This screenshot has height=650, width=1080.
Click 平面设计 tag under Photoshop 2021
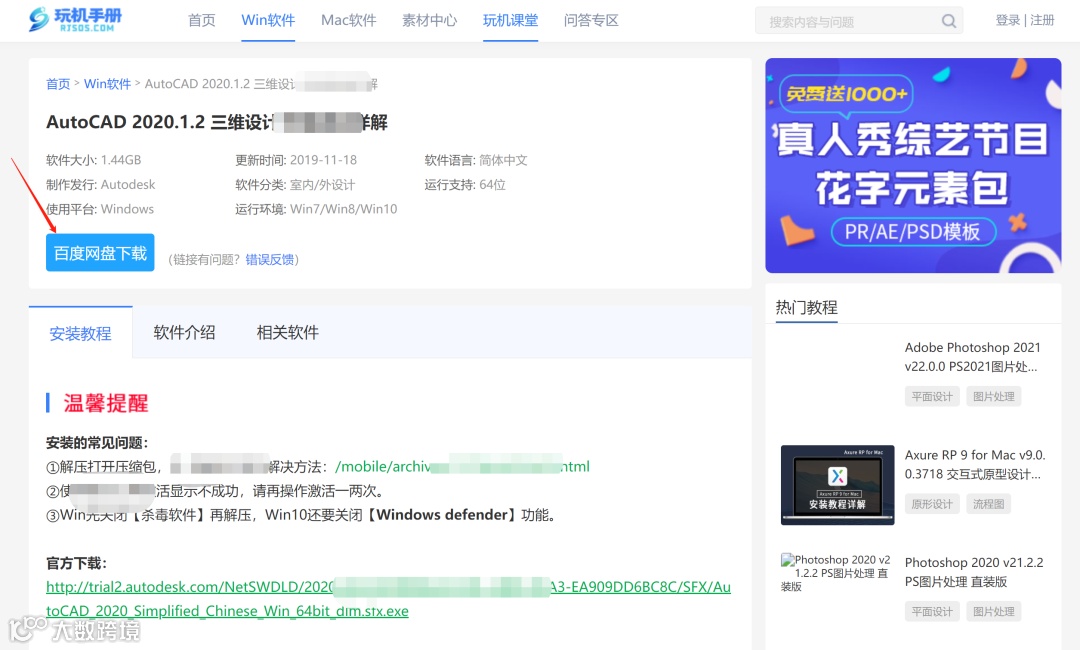tap(932, 397)
